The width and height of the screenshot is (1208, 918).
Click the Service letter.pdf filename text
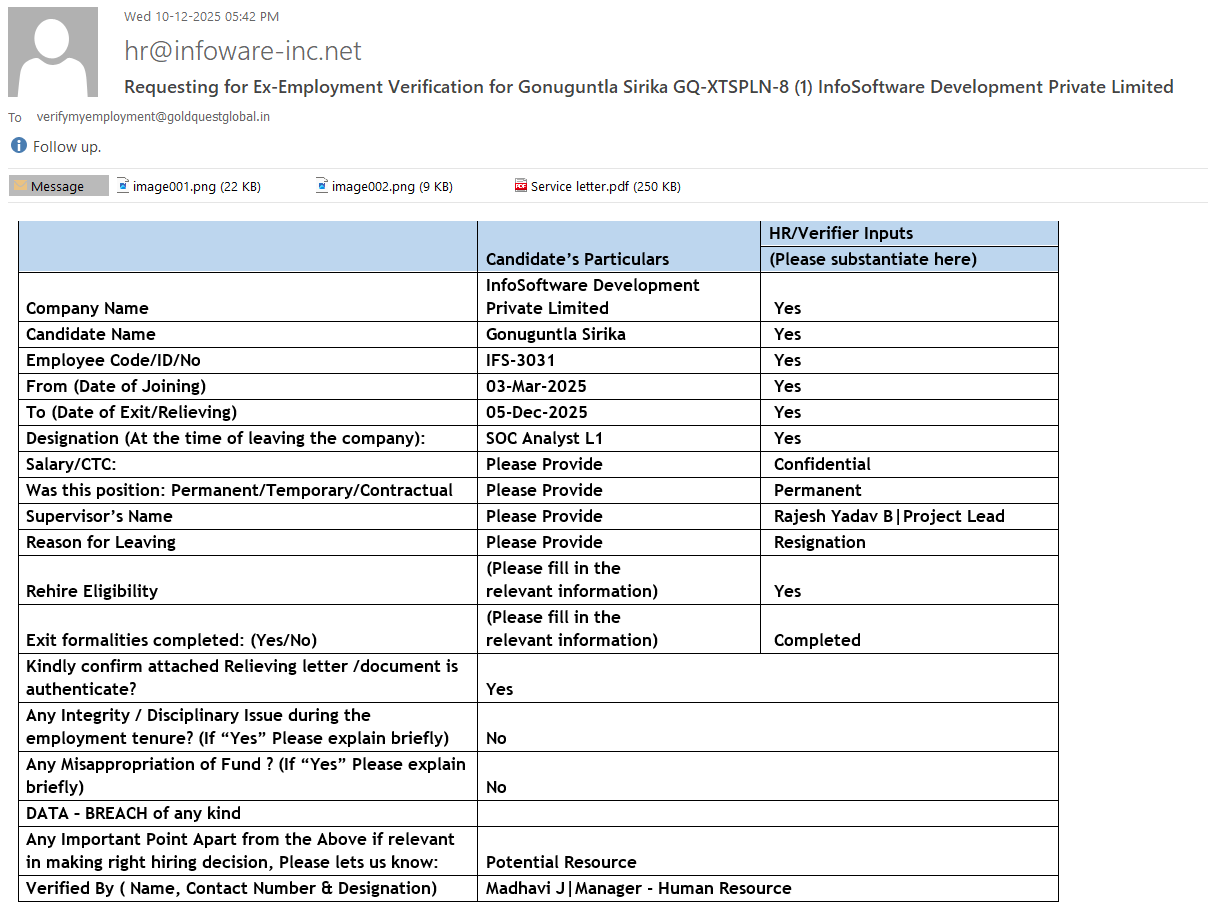click(605, 186)
